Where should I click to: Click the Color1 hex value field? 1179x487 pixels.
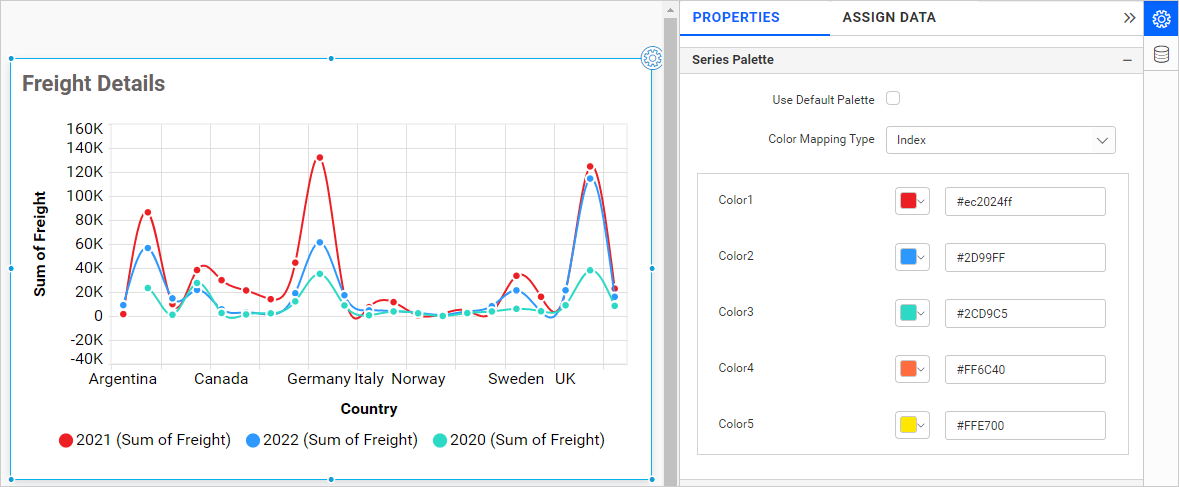[x=1024, y=201]
